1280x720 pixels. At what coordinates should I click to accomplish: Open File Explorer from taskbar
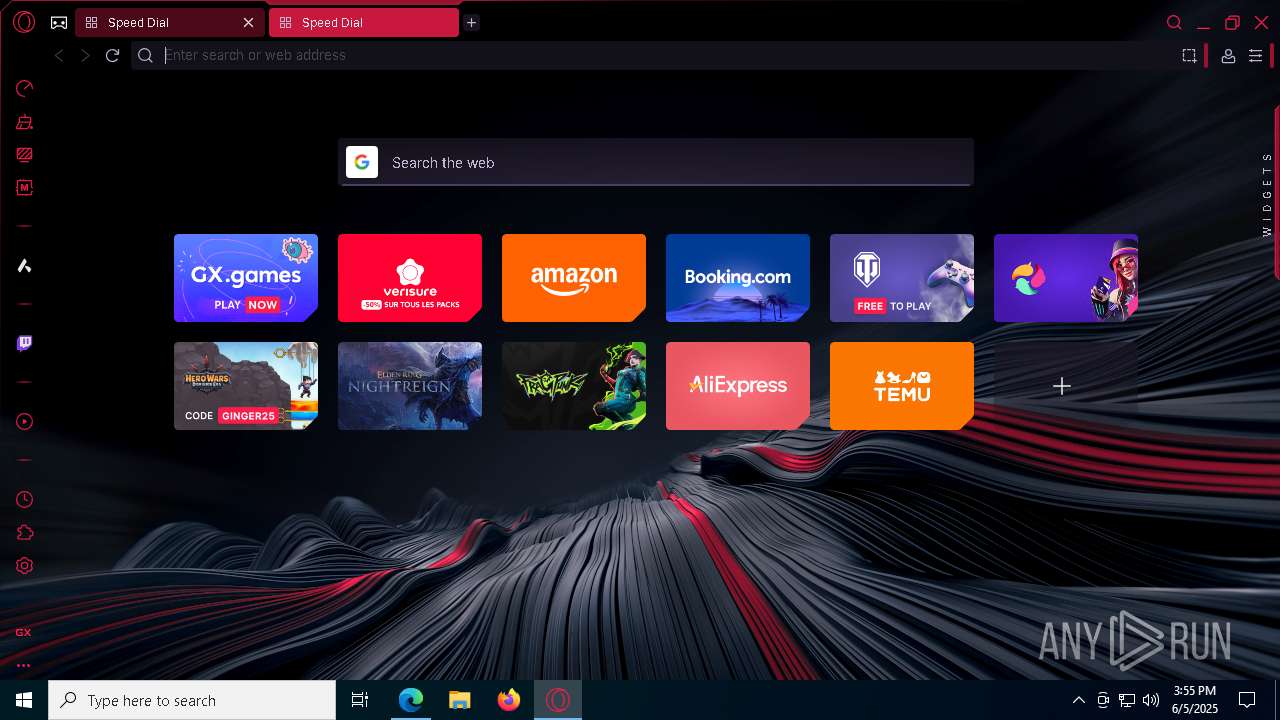(x=460, y=700)
